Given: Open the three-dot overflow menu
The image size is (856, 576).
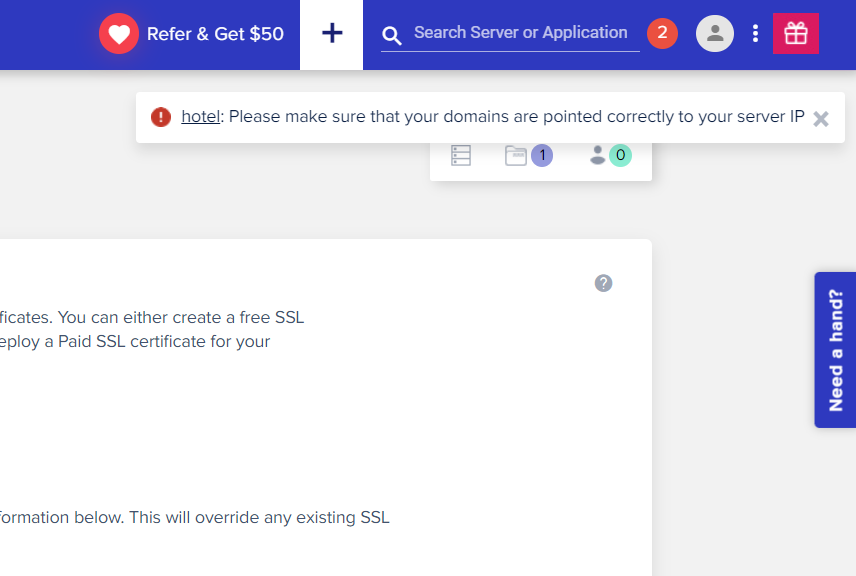Looking at the screenshot, I should (755, 33).
